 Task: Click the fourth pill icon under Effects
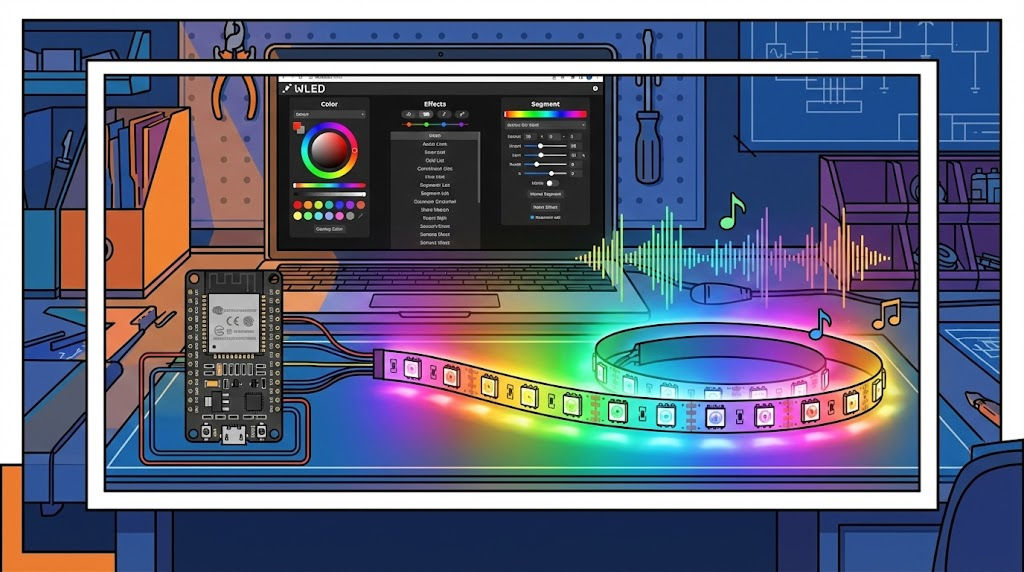click(462, 115)
